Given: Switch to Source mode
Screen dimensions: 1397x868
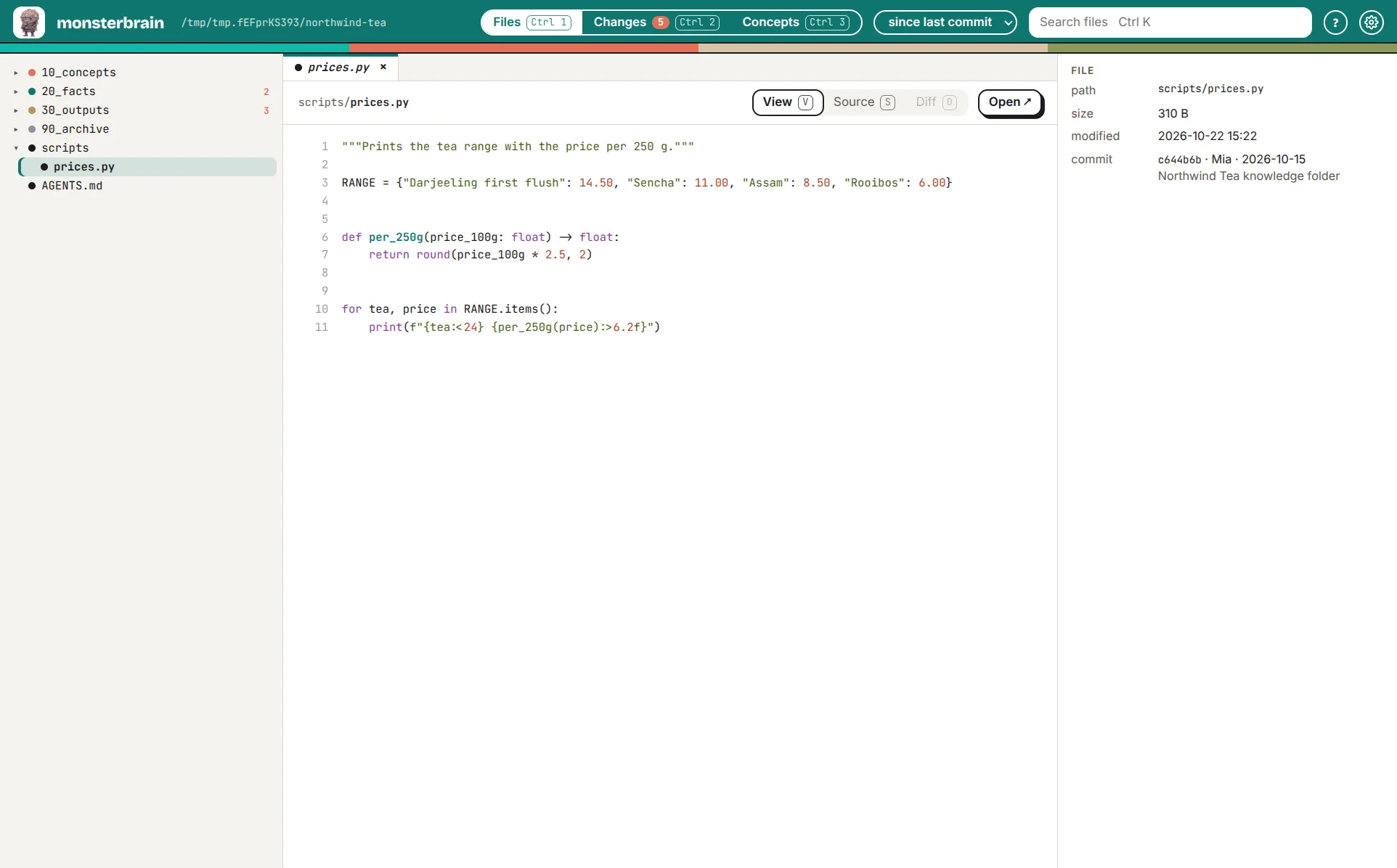Looking at the screenshot, I should coord(864,102).
